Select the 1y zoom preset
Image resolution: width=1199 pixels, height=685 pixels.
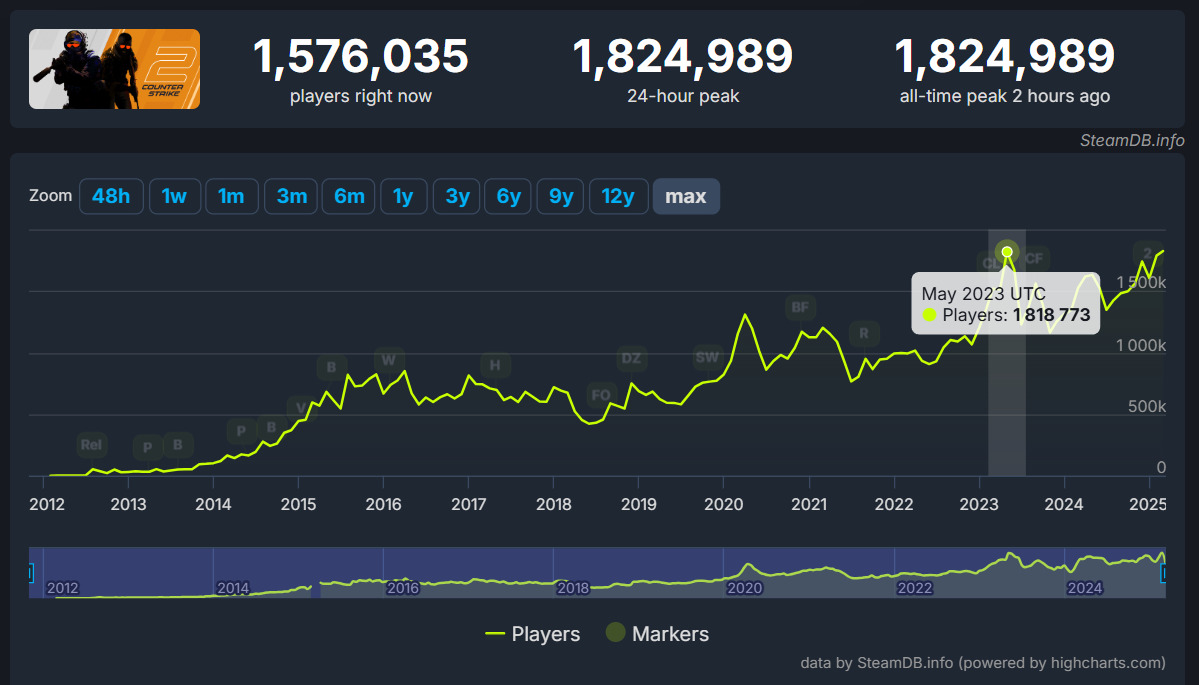click(x=403, y=196)
